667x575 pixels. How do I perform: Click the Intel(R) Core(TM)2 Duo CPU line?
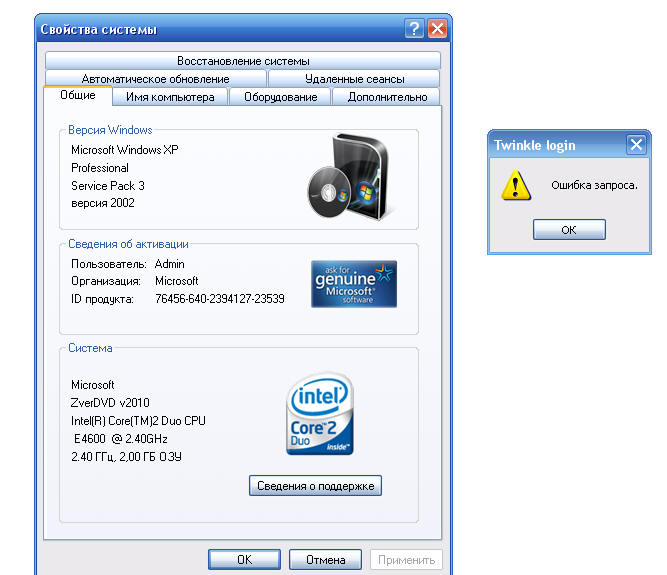tap(138, 421)
